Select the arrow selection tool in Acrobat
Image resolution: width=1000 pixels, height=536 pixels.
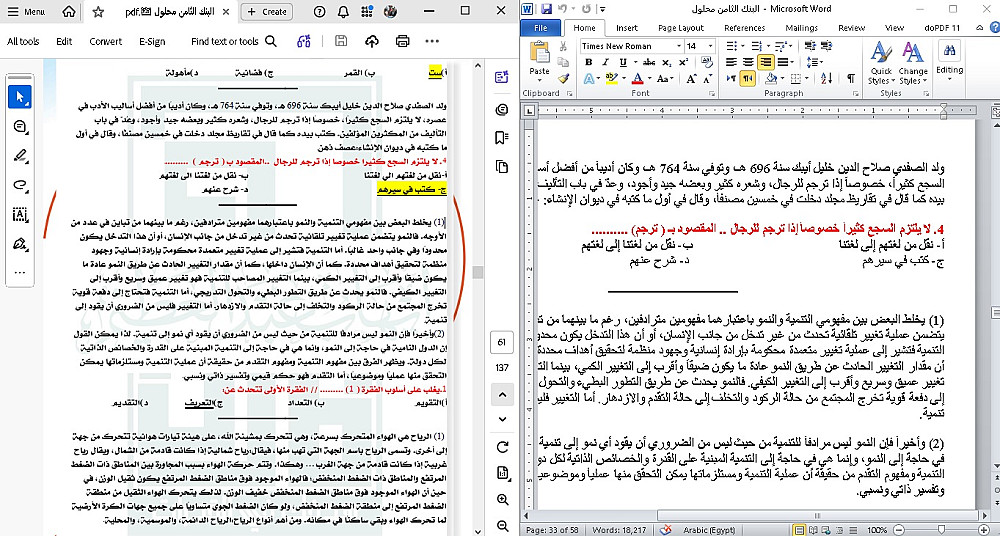(20, 97)
